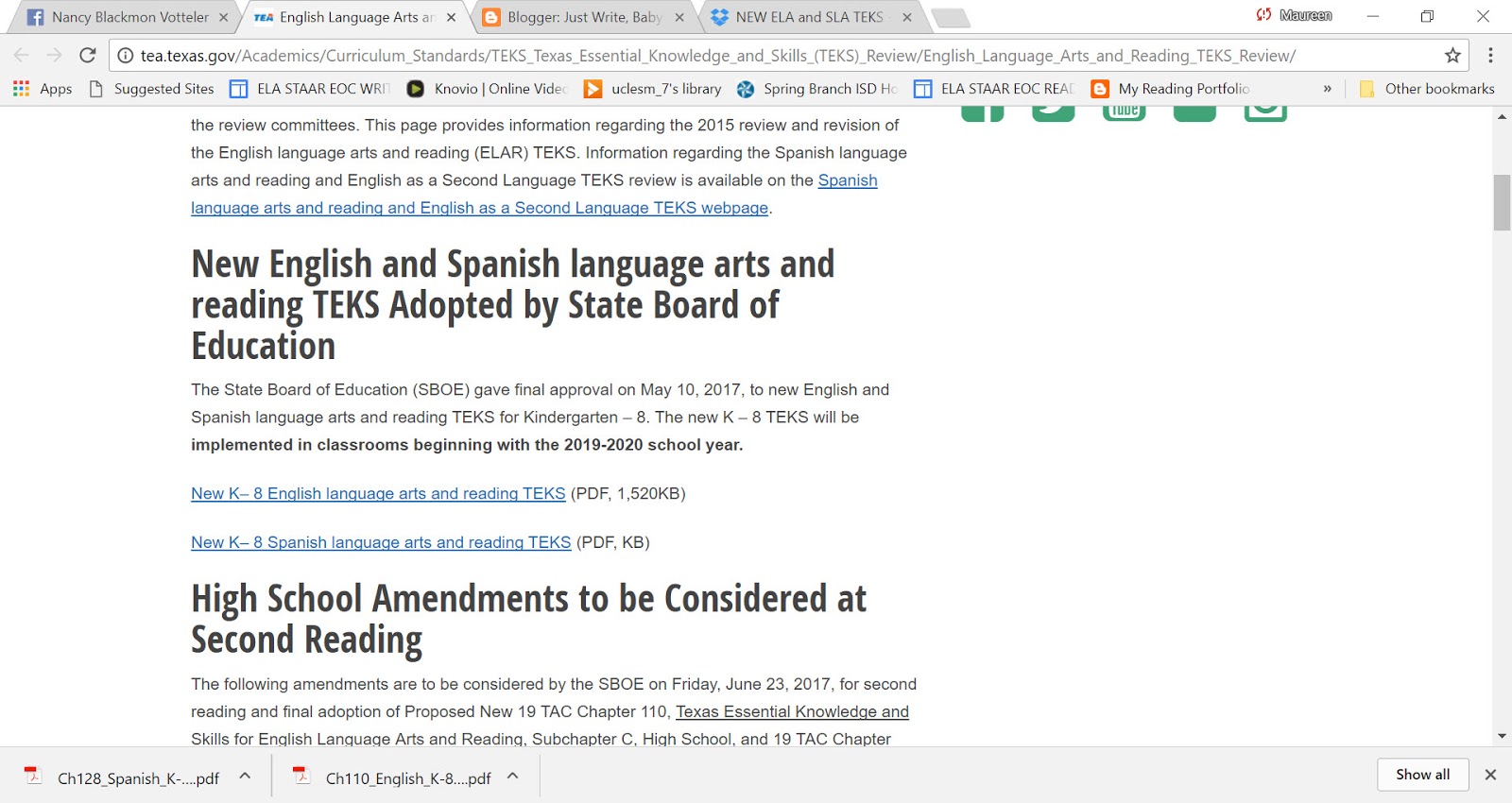Expand options for Ch128_Spanish download
Image resolution: width=1512 pixels, height=803 pixels.
(x=245, y=776)
